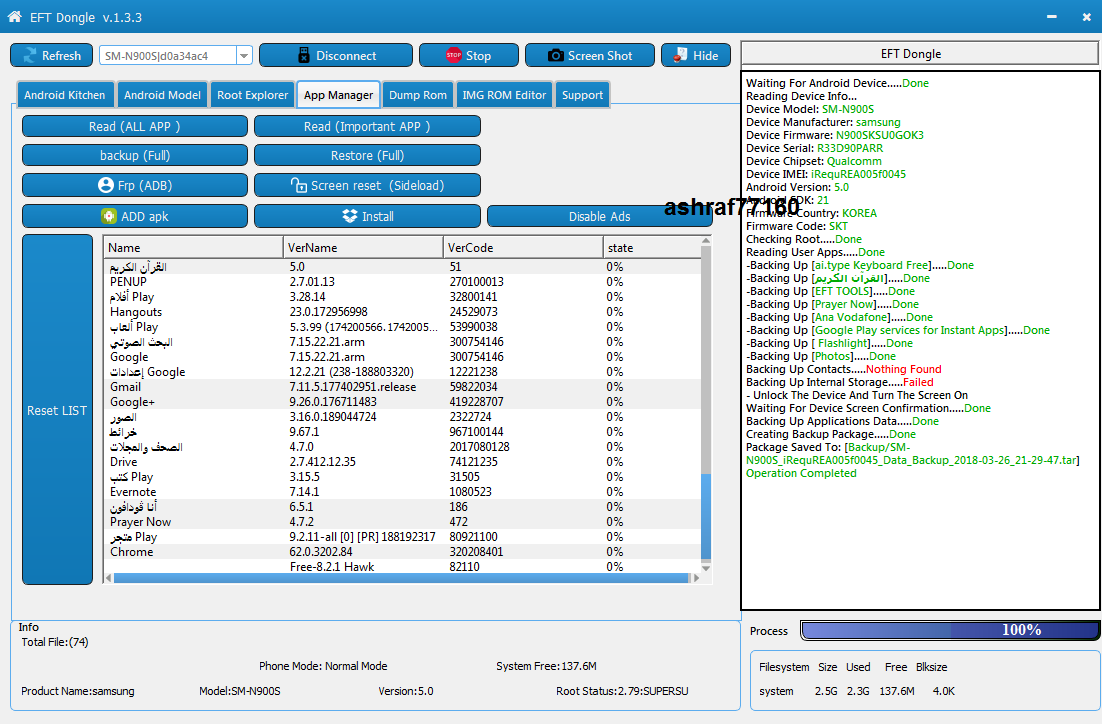The width and height of the screenshot is (1102, 724).
Task: Click the Operation Completed log line
Action: (801, 473)
